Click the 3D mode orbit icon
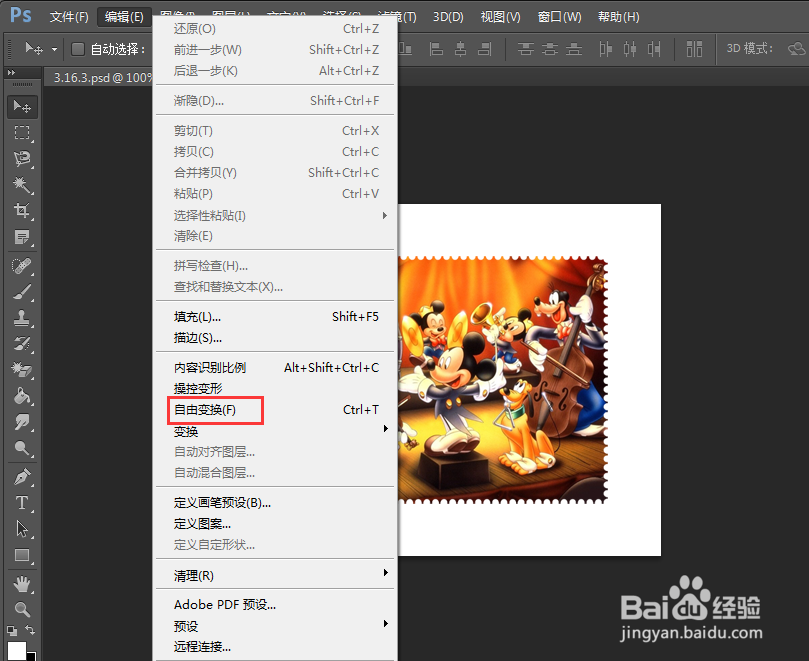Screen dimensions: 809x661 797,49
